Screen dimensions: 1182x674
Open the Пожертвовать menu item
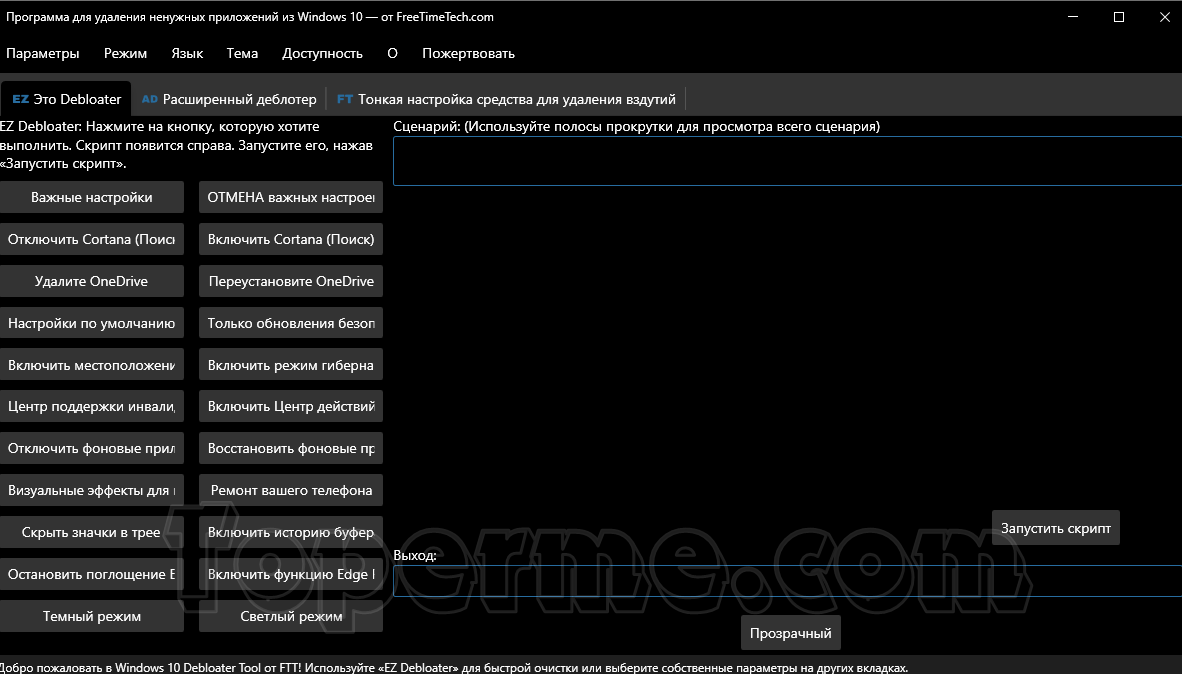point(468,54)
